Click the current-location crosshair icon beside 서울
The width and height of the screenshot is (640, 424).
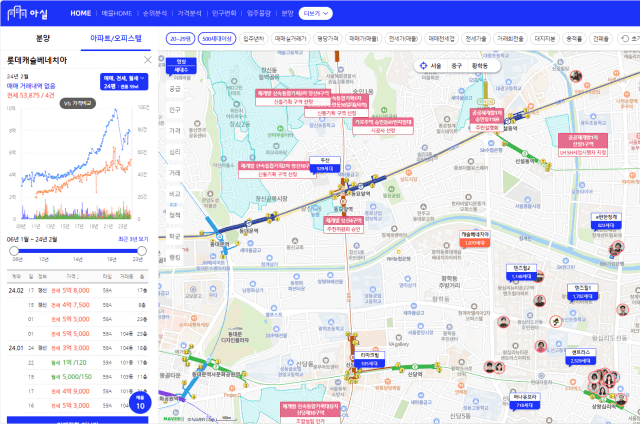tap(423, 66)
